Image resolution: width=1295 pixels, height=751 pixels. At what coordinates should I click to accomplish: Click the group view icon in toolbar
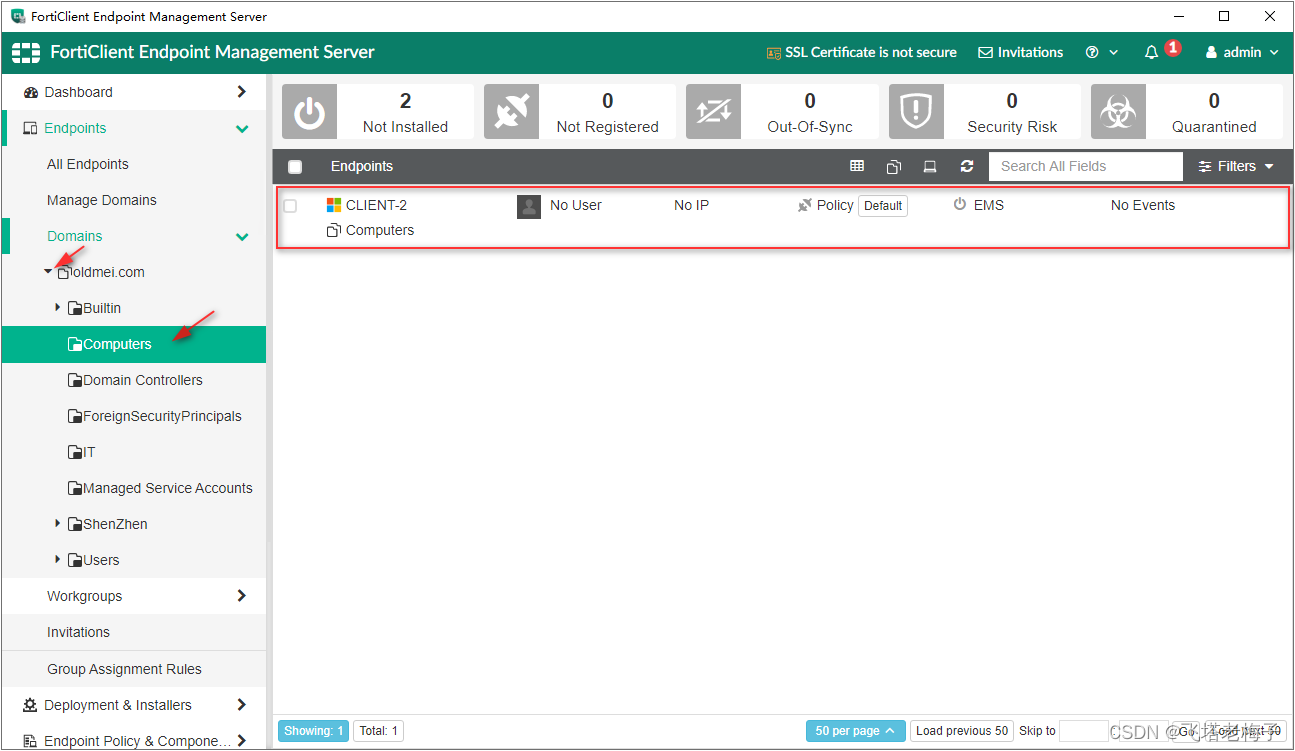point(894,166)
